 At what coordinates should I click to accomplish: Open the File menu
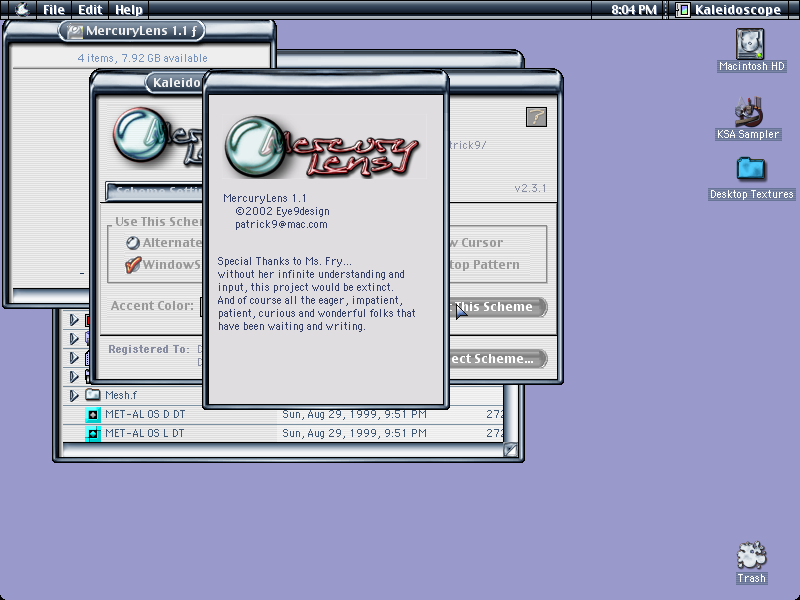pyautogui.click(x=54, y=10)
